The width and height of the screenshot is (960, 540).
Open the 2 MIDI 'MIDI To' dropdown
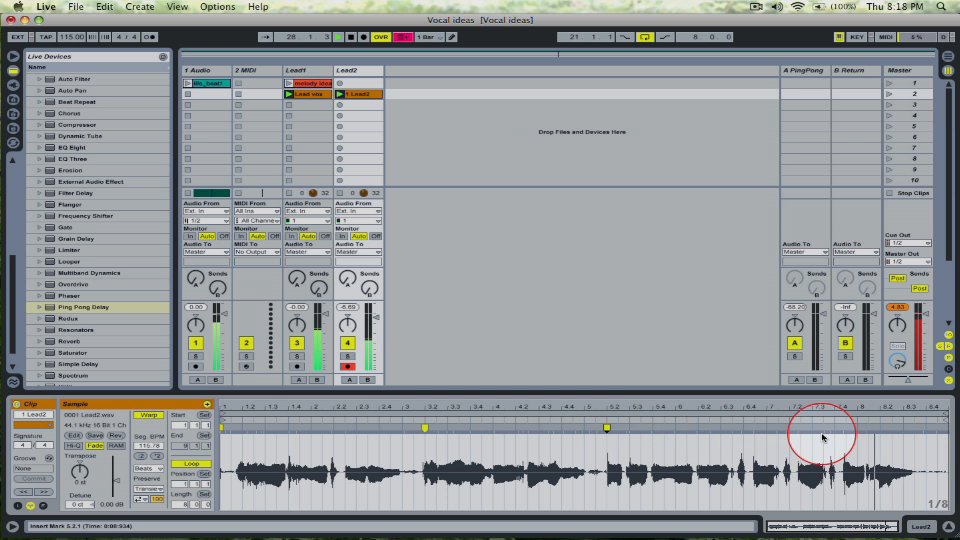(257, 252)
